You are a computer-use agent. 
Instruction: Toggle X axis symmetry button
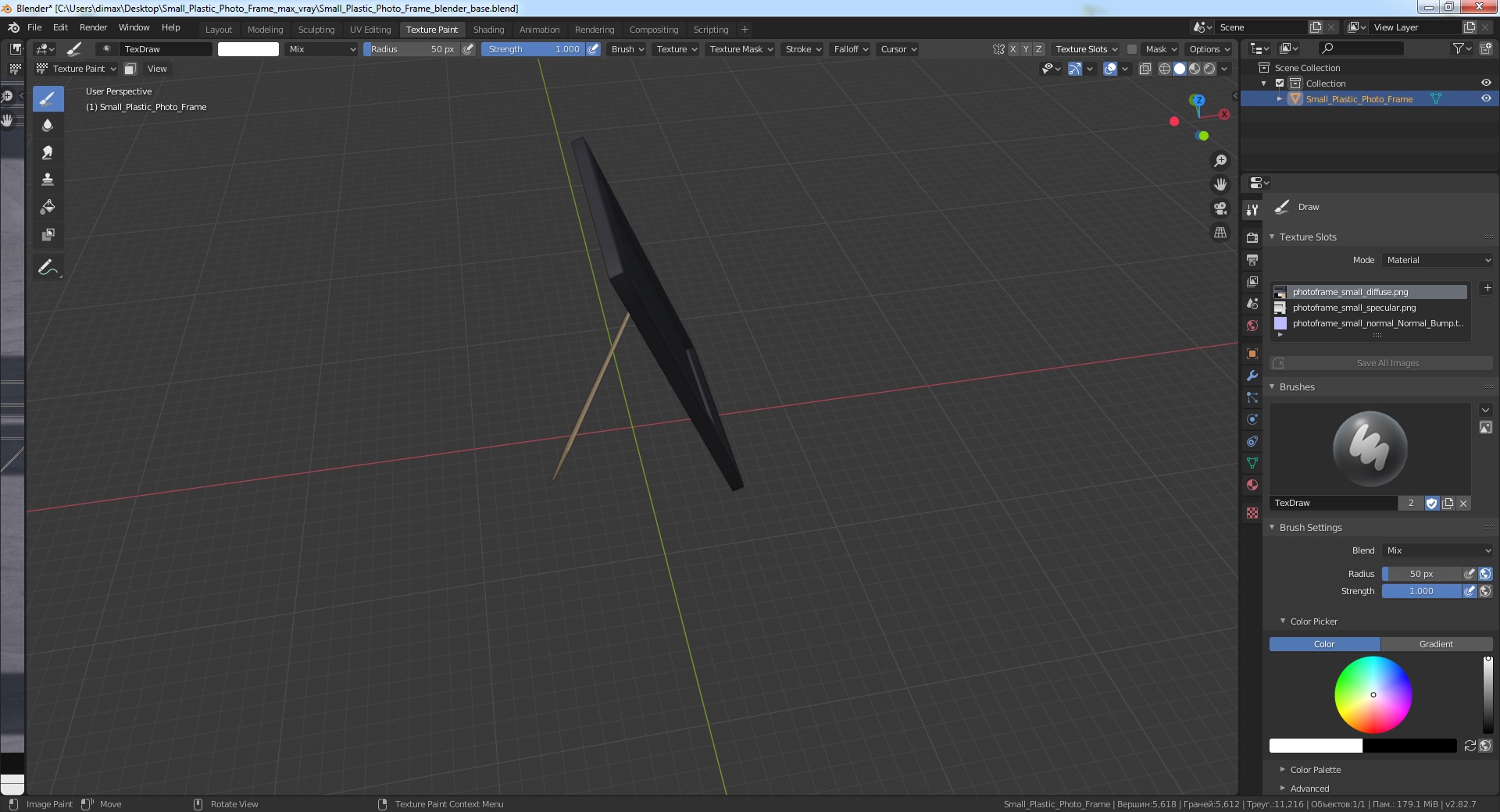click(x=1013, y=49)
